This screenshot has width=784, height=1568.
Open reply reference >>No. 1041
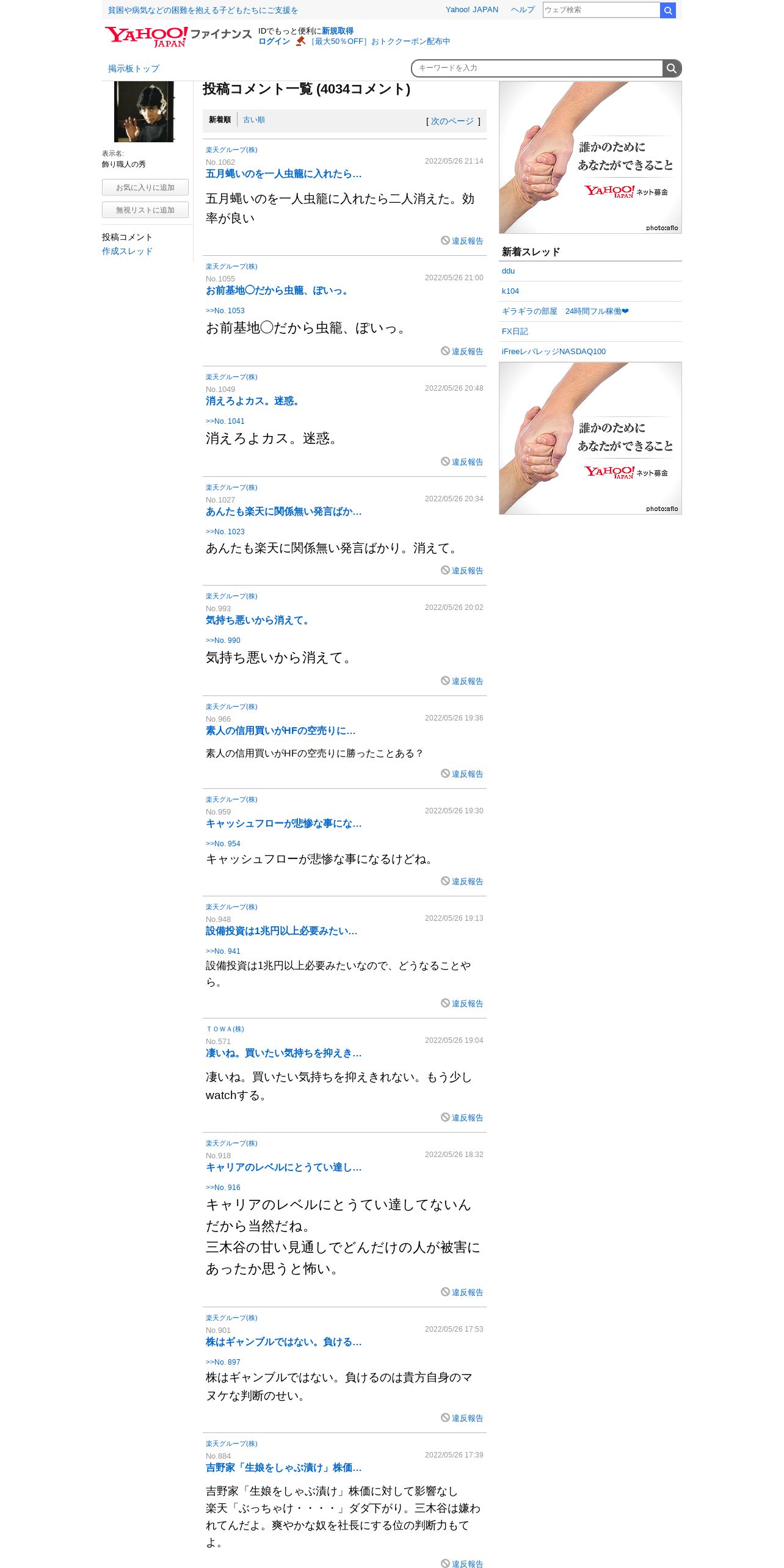225,421
